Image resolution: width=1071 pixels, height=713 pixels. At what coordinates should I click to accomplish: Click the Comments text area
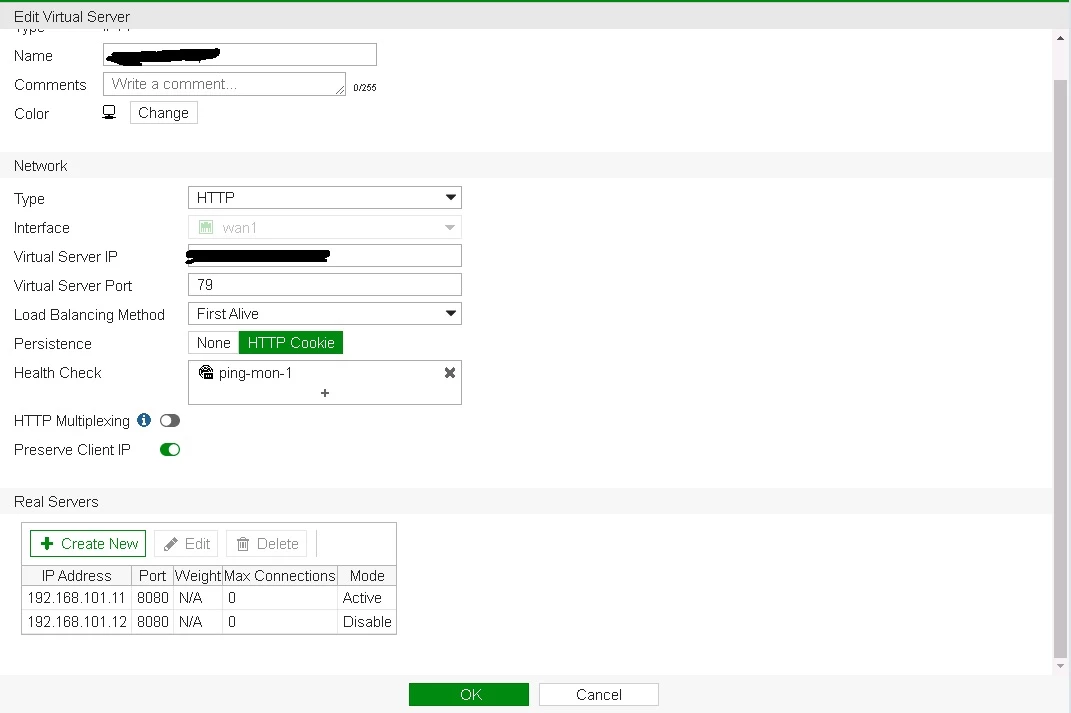click(225, 84)
